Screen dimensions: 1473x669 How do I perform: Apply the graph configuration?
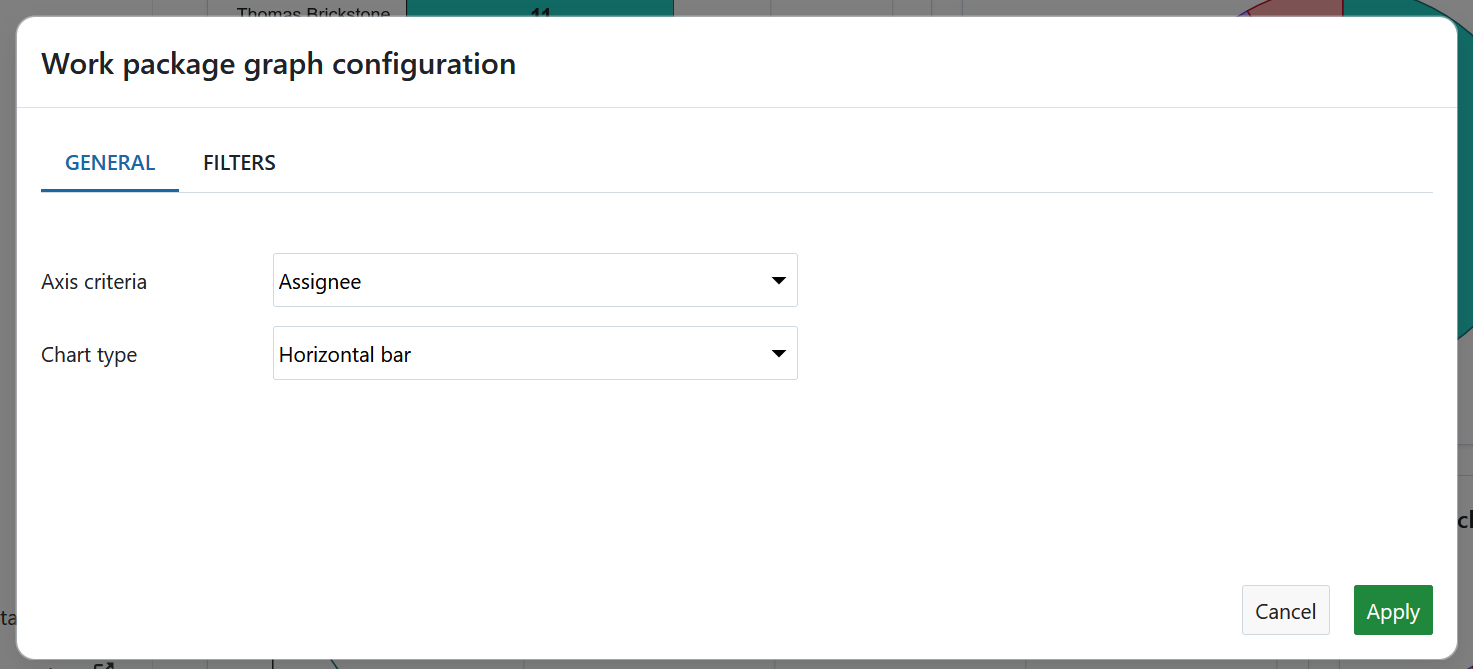point(1392,610)
